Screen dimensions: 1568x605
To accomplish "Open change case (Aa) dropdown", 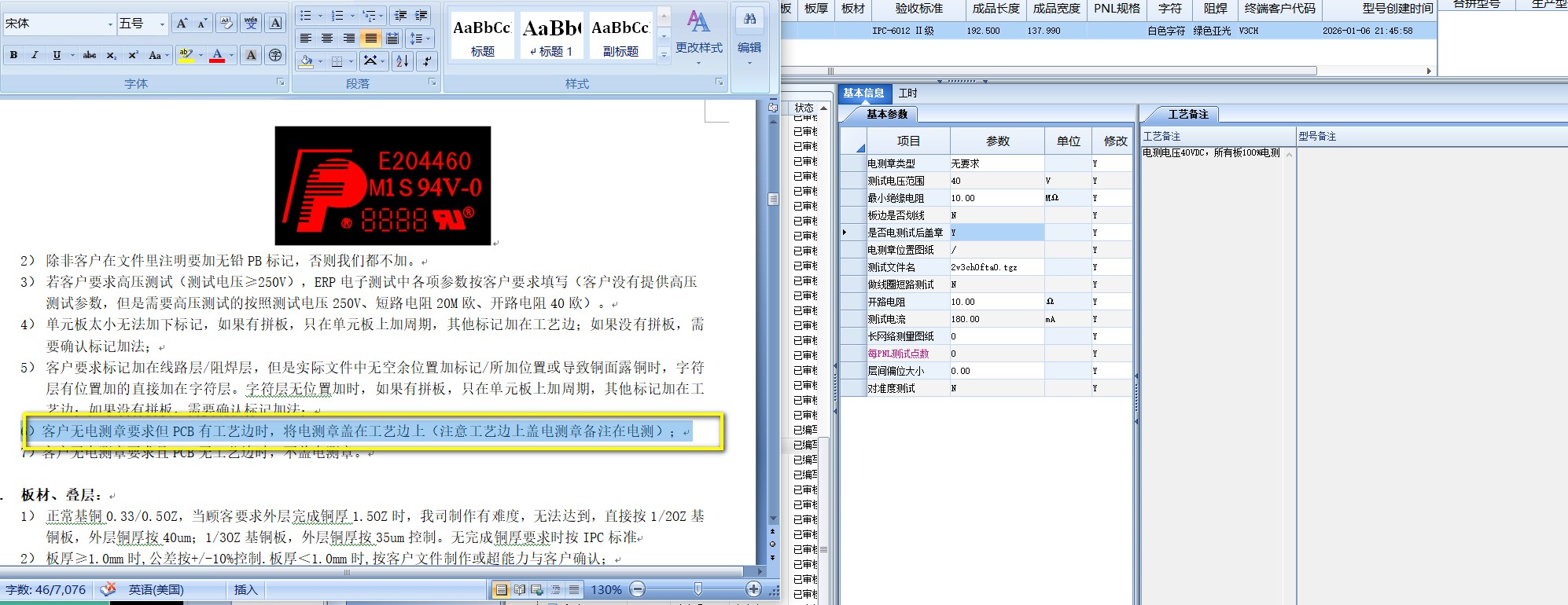I will [158, 55].
